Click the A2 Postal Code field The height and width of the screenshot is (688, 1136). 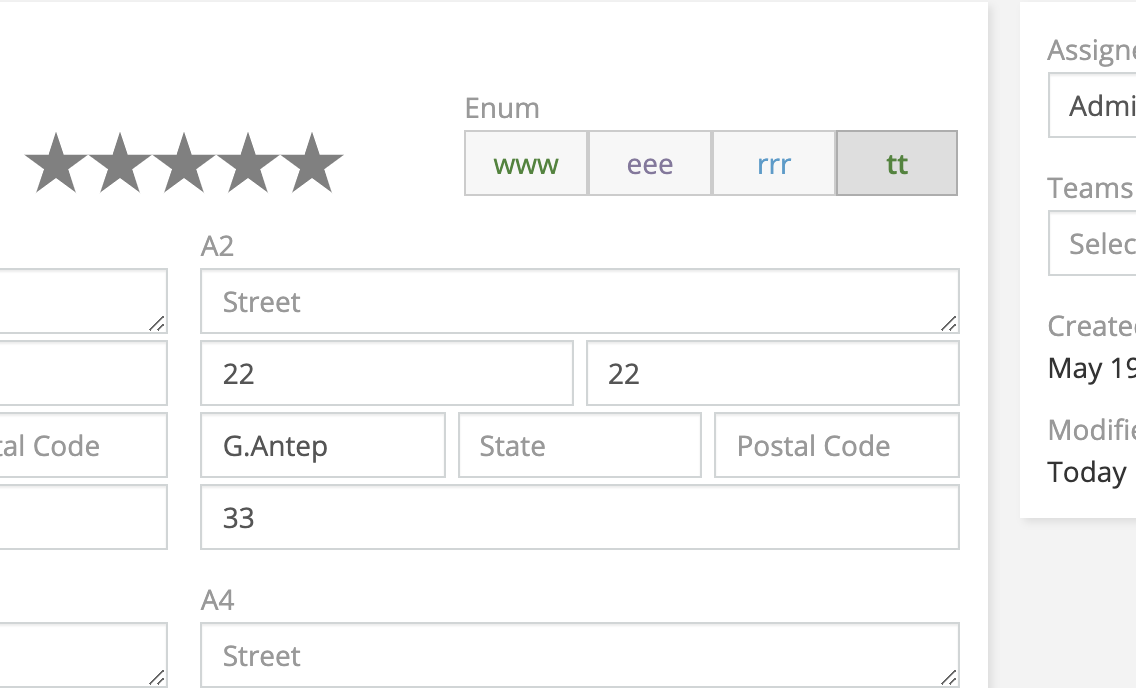(x=837, y=445)
